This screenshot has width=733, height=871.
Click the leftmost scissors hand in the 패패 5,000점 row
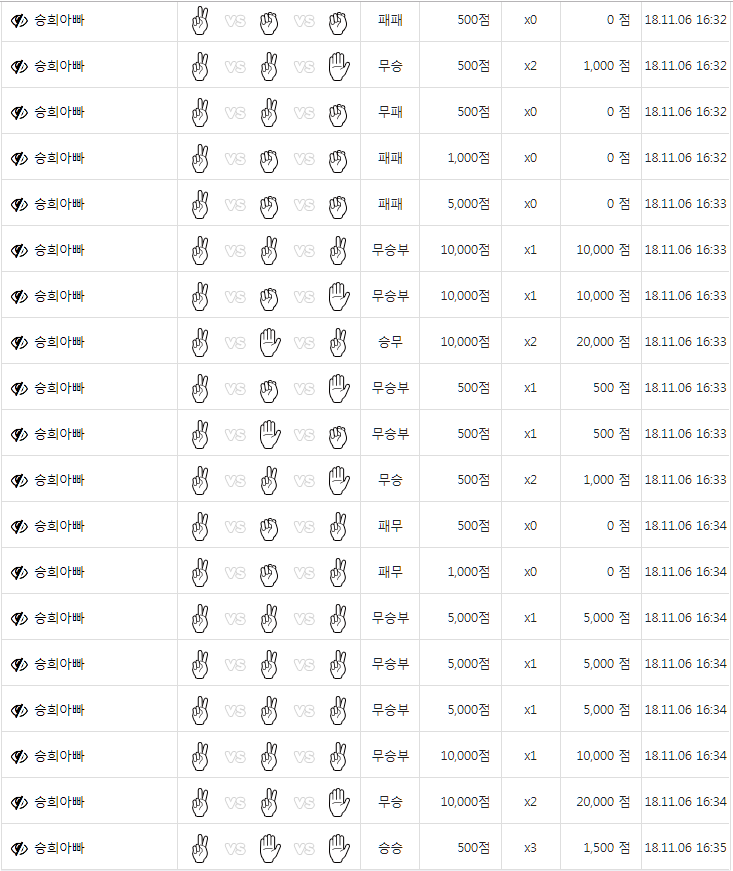click(x=200, y=204)
